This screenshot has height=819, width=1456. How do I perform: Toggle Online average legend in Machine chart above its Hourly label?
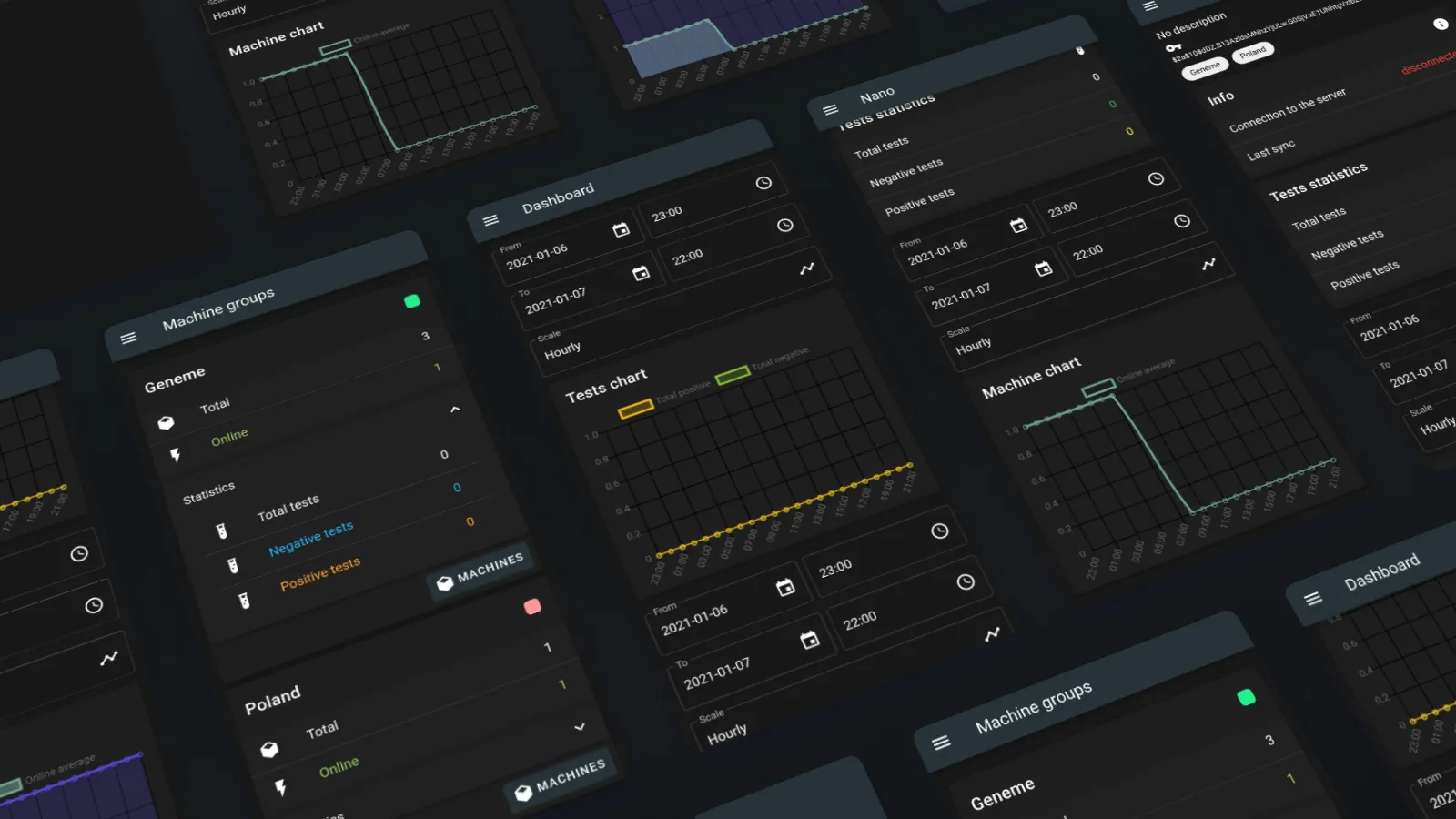tap(335, 45)
